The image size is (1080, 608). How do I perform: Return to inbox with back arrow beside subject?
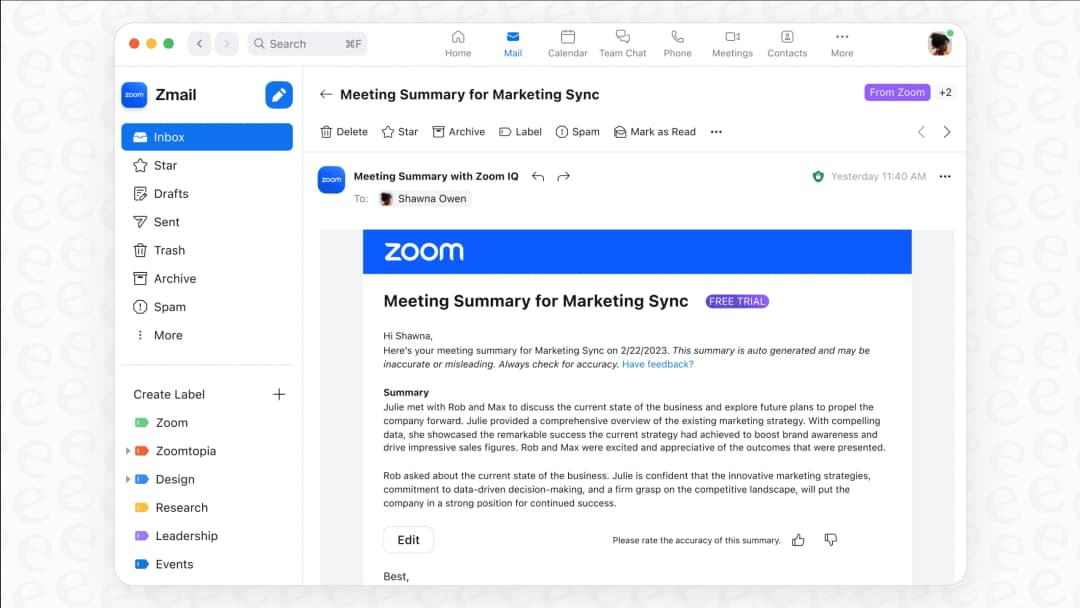point(326,94)
